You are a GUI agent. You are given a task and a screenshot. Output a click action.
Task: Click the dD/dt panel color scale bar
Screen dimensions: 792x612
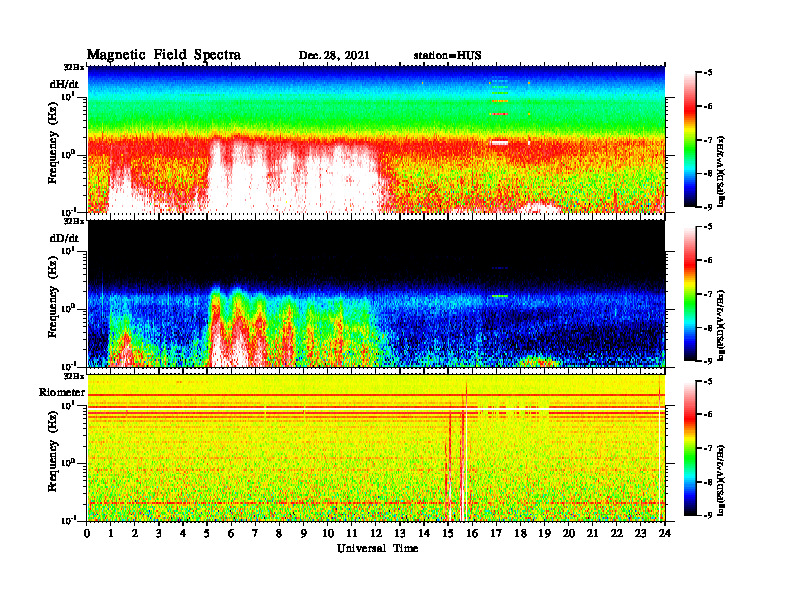click(690, 294)
